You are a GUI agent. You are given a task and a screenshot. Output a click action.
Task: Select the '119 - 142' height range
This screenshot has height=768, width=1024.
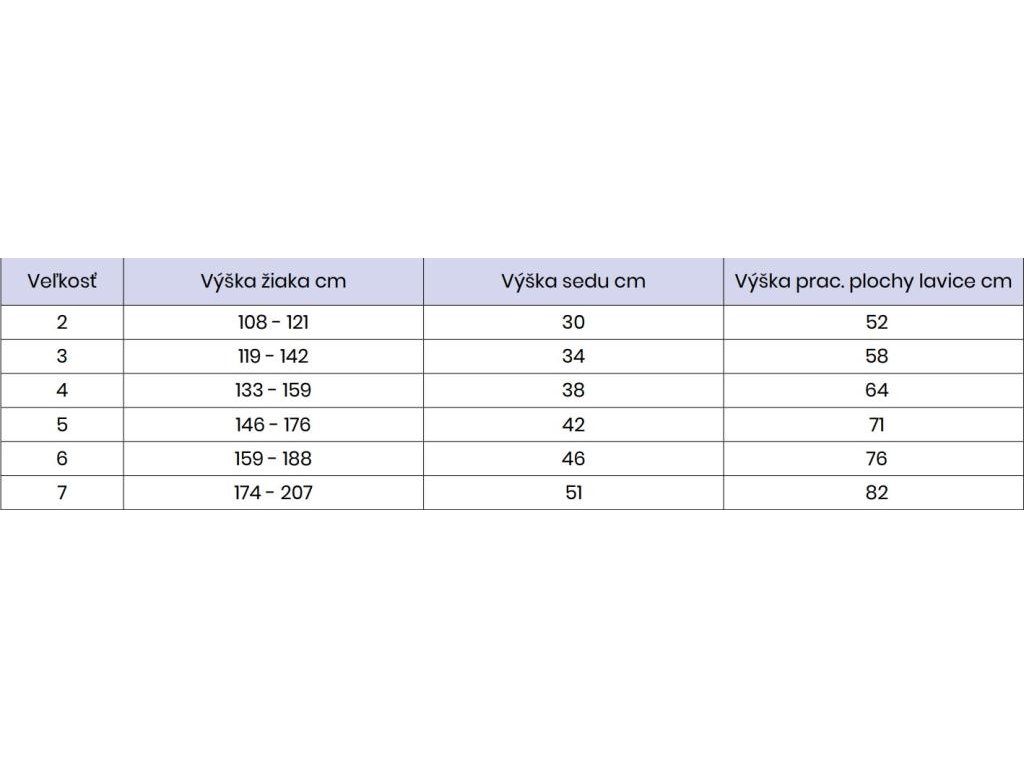point(273,356)
